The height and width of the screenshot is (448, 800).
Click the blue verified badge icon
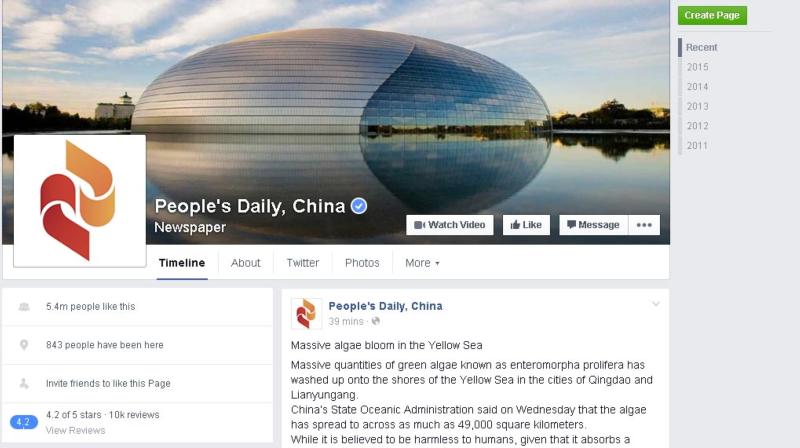click(359, 206)
